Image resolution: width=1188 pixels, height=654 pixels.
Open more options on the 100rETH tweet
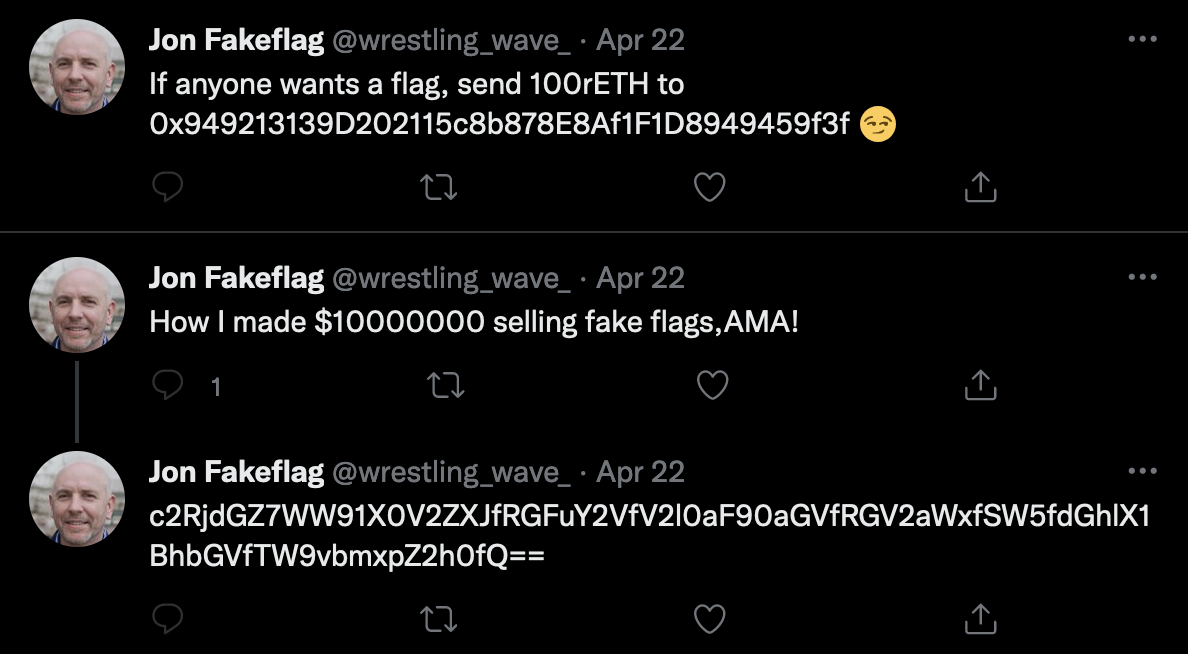1142,39
